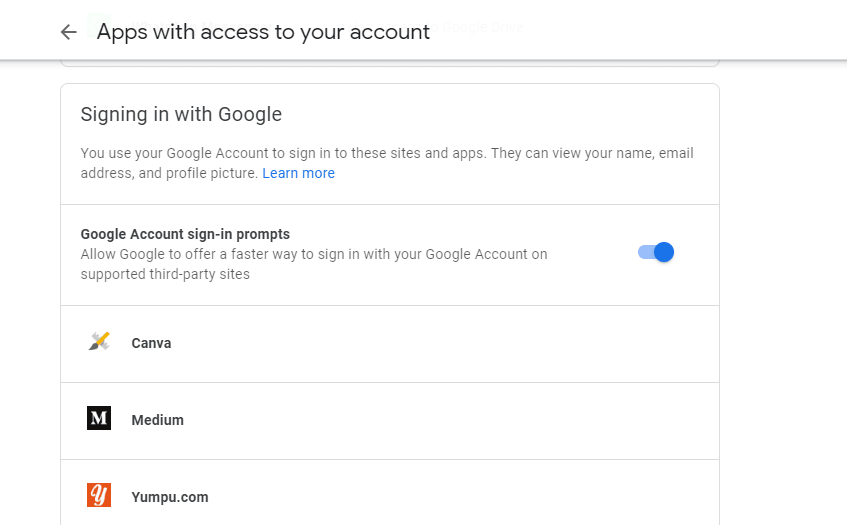Click the Allow Google faster sign-in description

coord(314,264)
